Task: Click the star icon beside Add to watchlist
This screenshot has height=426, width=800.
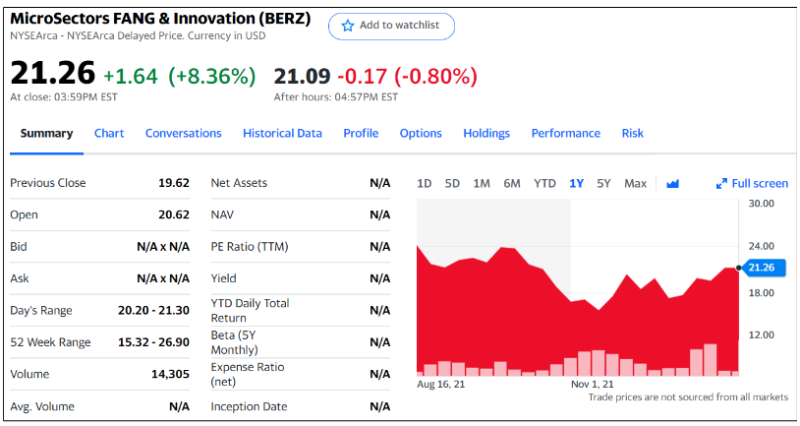Action: [x=348, y=26]
